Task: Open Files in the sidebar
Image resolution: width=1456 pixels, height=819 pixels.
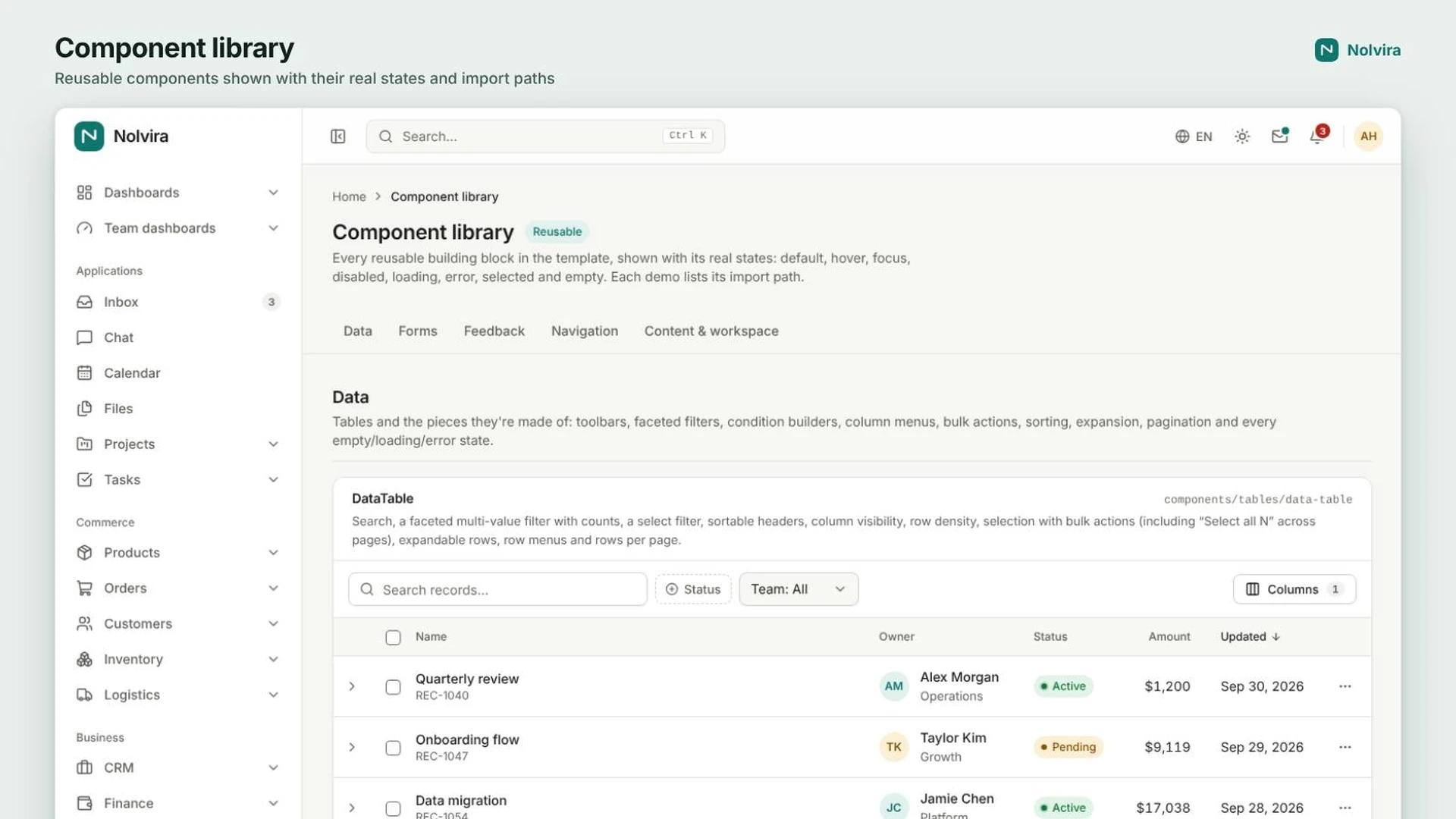Action: (x=178, y=409)
